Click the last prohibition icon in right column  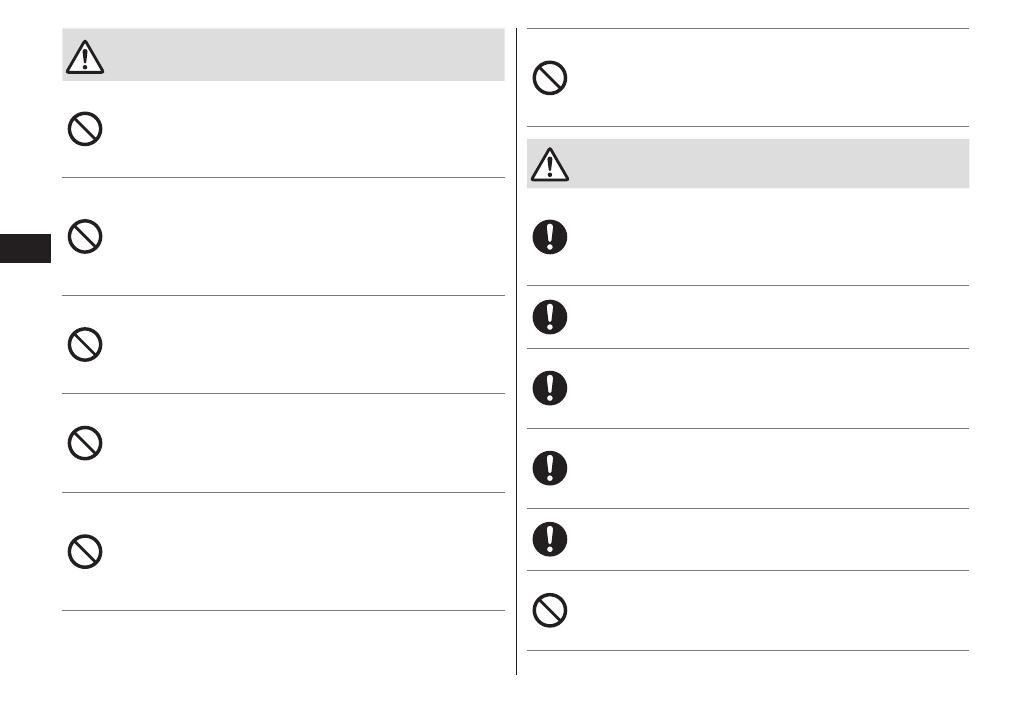550,611
